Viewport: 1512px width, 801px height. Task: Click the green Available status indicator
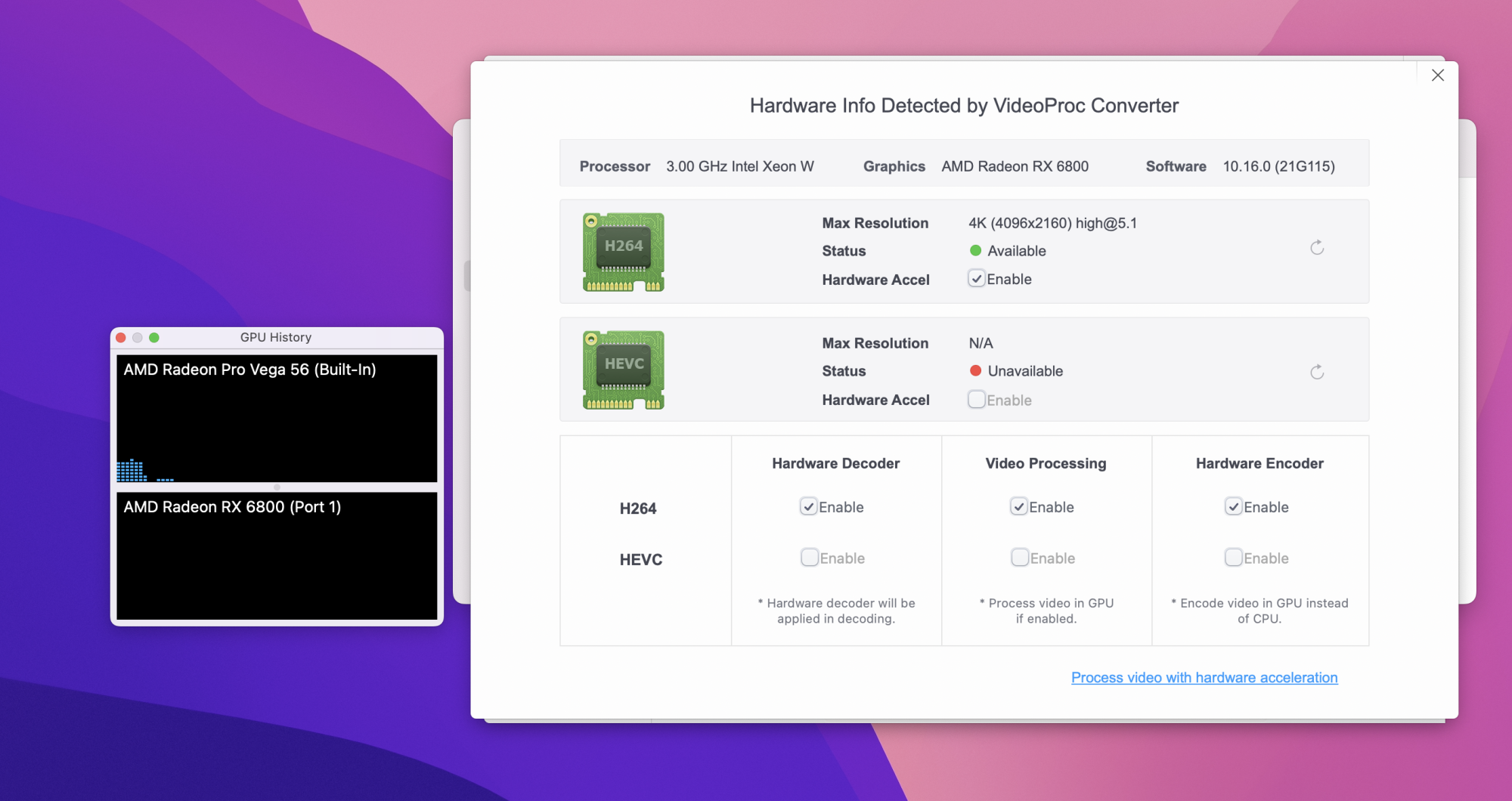pos(975,251)
